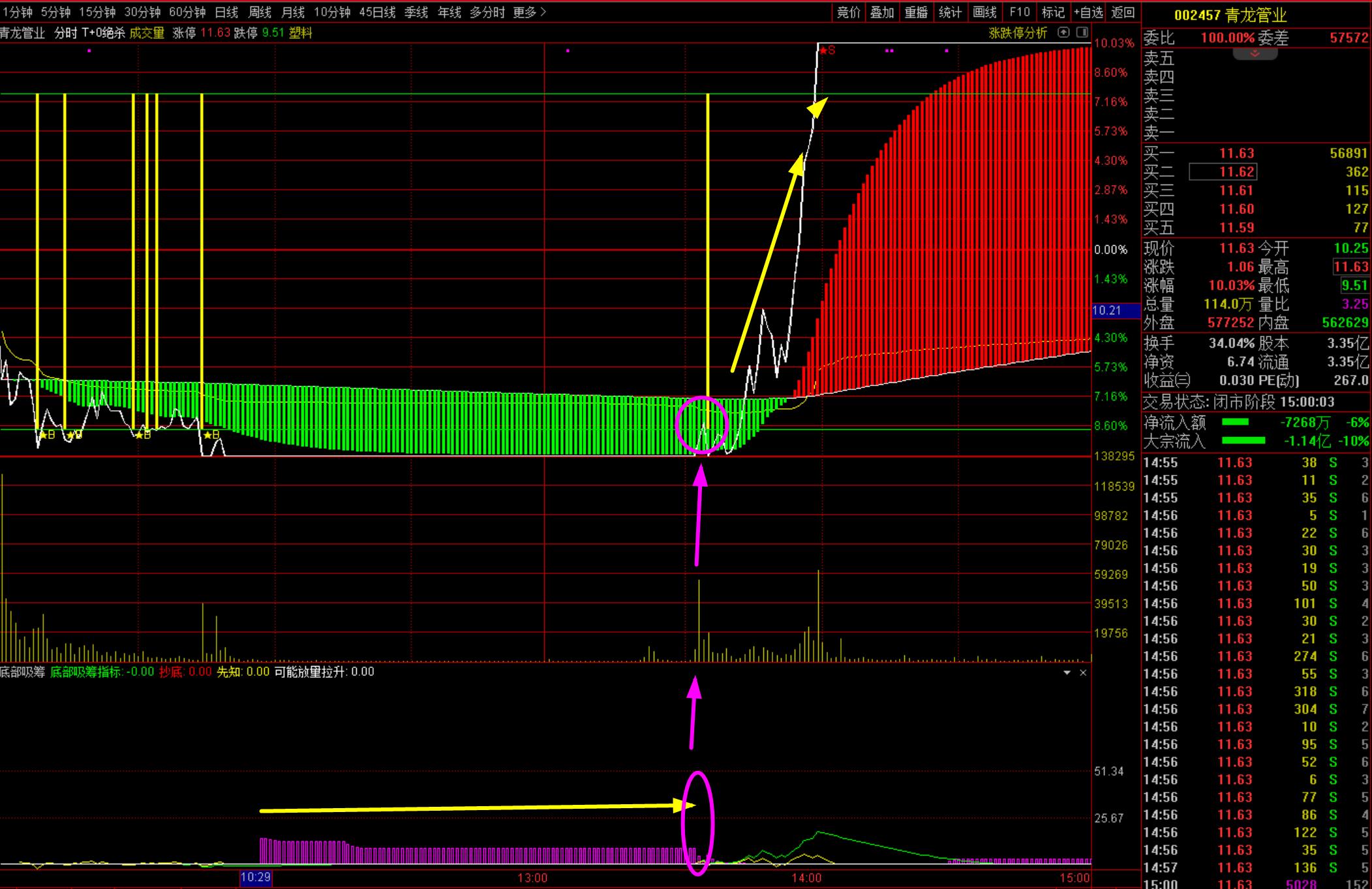
Task: Add the stock via +自选
Action: pos(1088,12)
